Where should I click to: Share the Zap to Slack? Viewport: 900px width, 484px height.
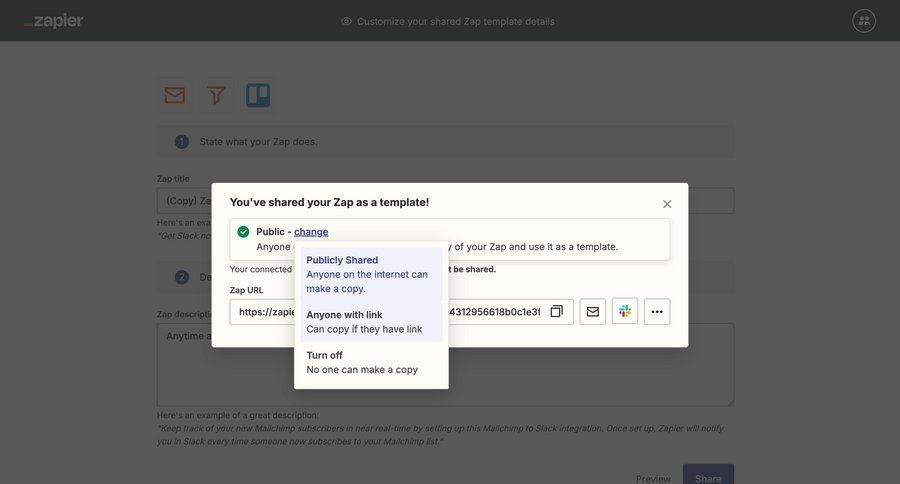[x=624, y=311]
